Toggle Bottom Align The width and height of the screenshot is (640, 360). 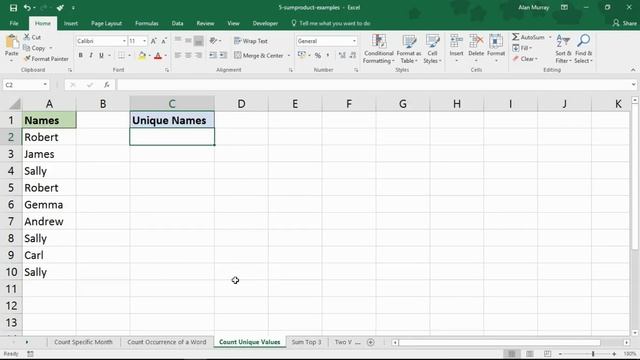pos(198,41)
